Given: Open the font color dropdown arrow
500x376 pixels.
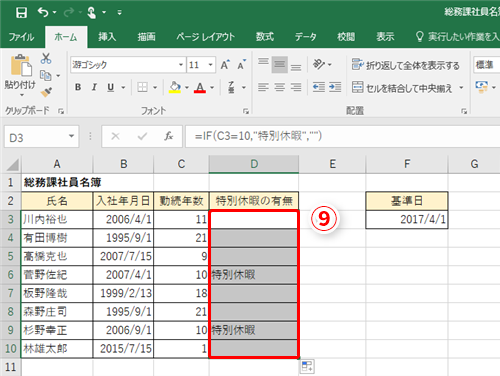Looking at the screenshot, I should [x=212, y=88].
